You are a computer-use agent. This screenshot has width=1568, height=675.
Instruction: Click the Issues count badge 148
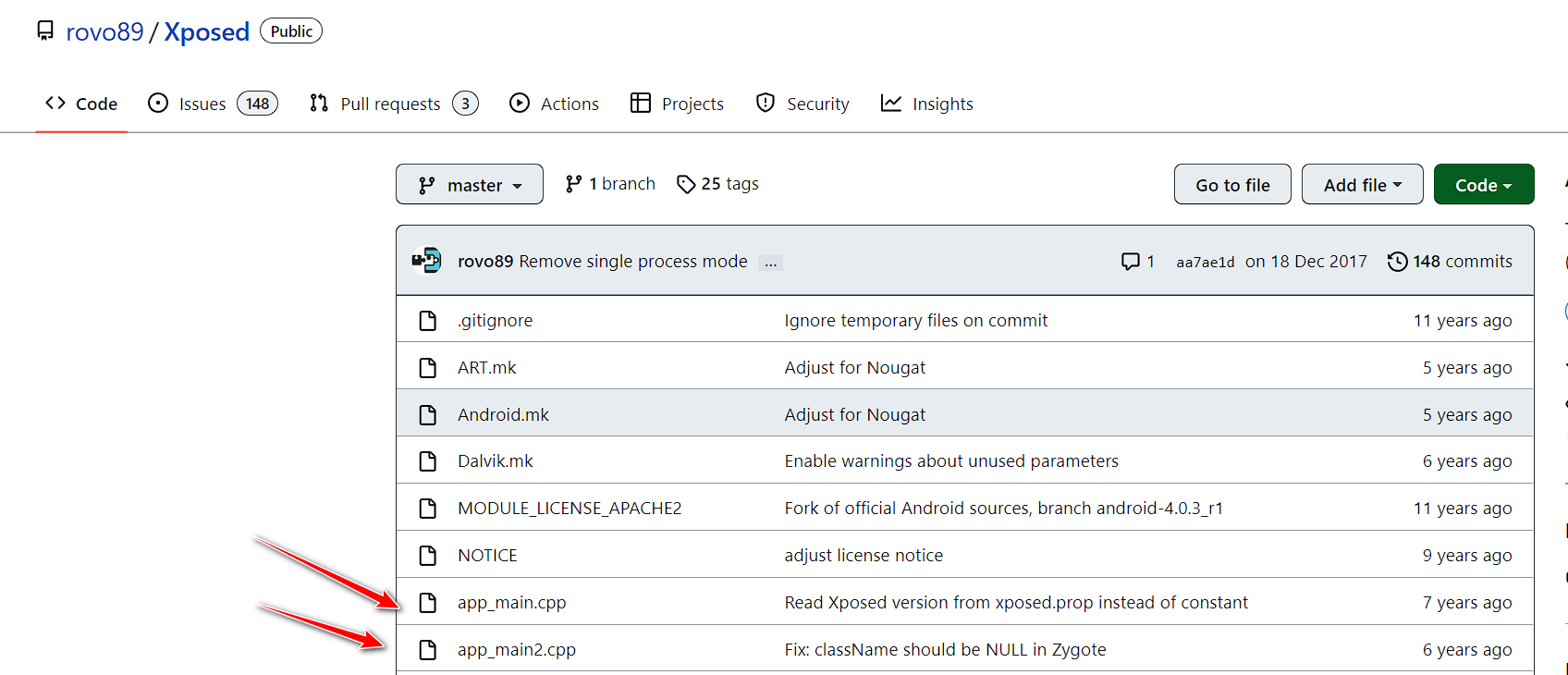click(258, 104)
